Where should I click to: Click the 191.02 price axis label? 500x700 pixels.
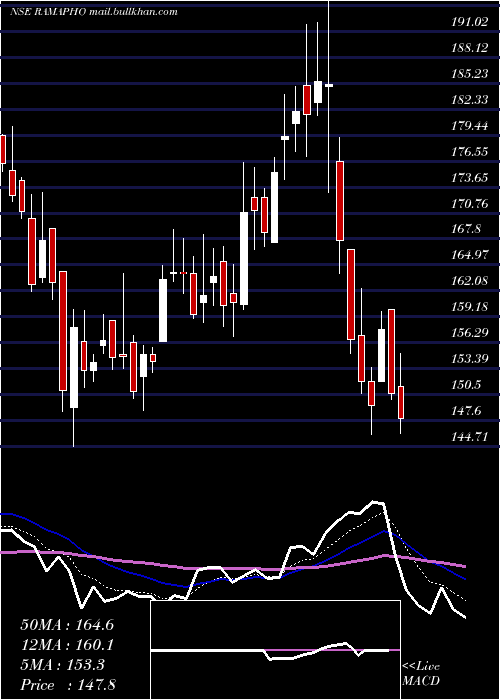[469, 21]
